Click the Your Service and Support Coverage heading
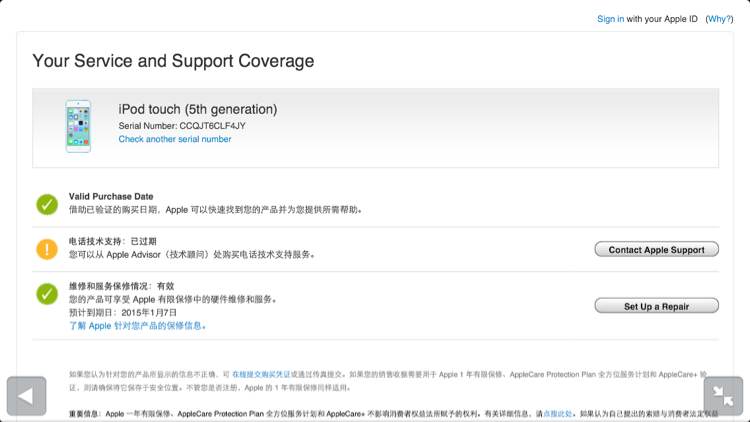Viewport: 750px width, 422px height. tap(173, 61)
